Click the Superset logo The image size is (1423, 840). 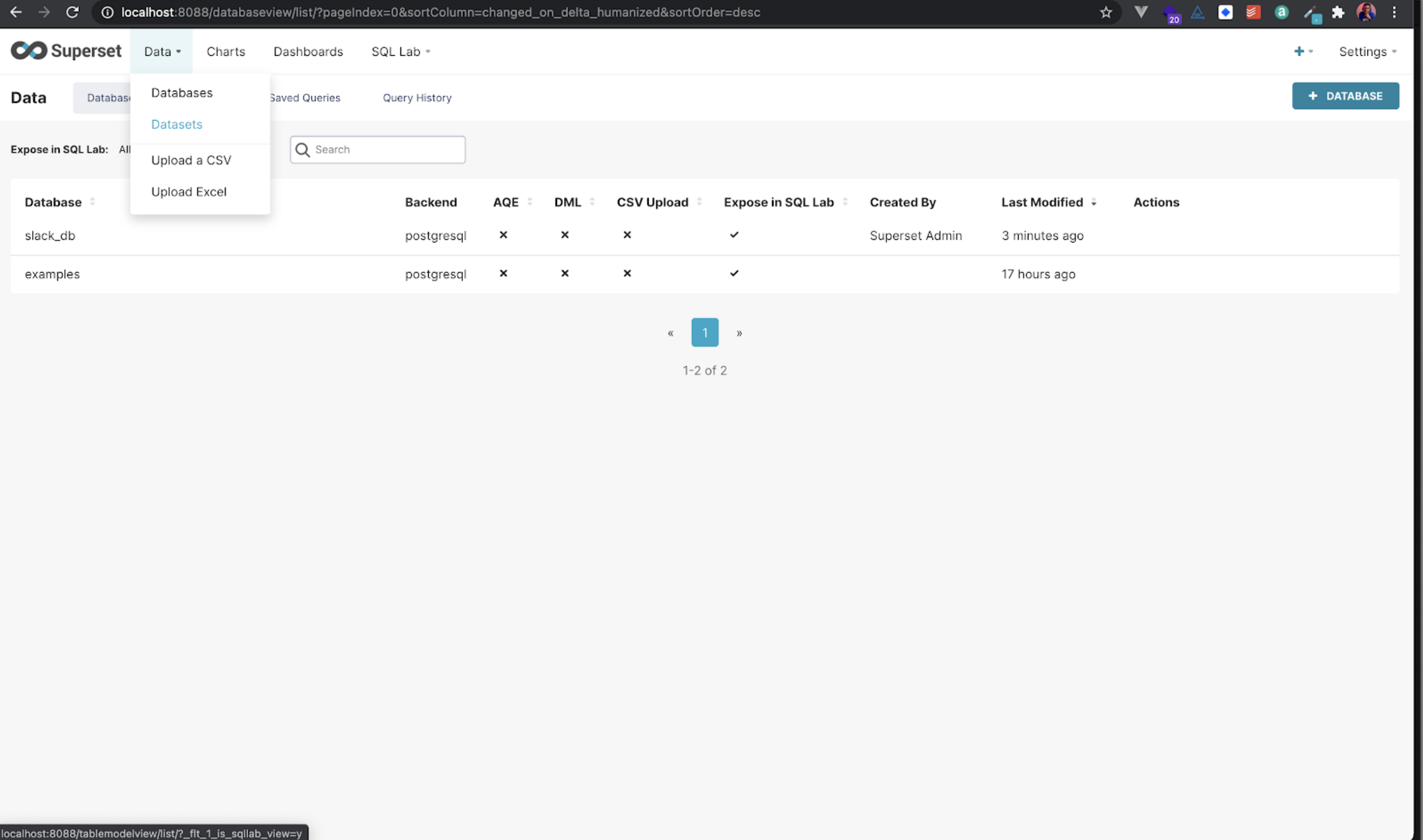pos(66,51)
